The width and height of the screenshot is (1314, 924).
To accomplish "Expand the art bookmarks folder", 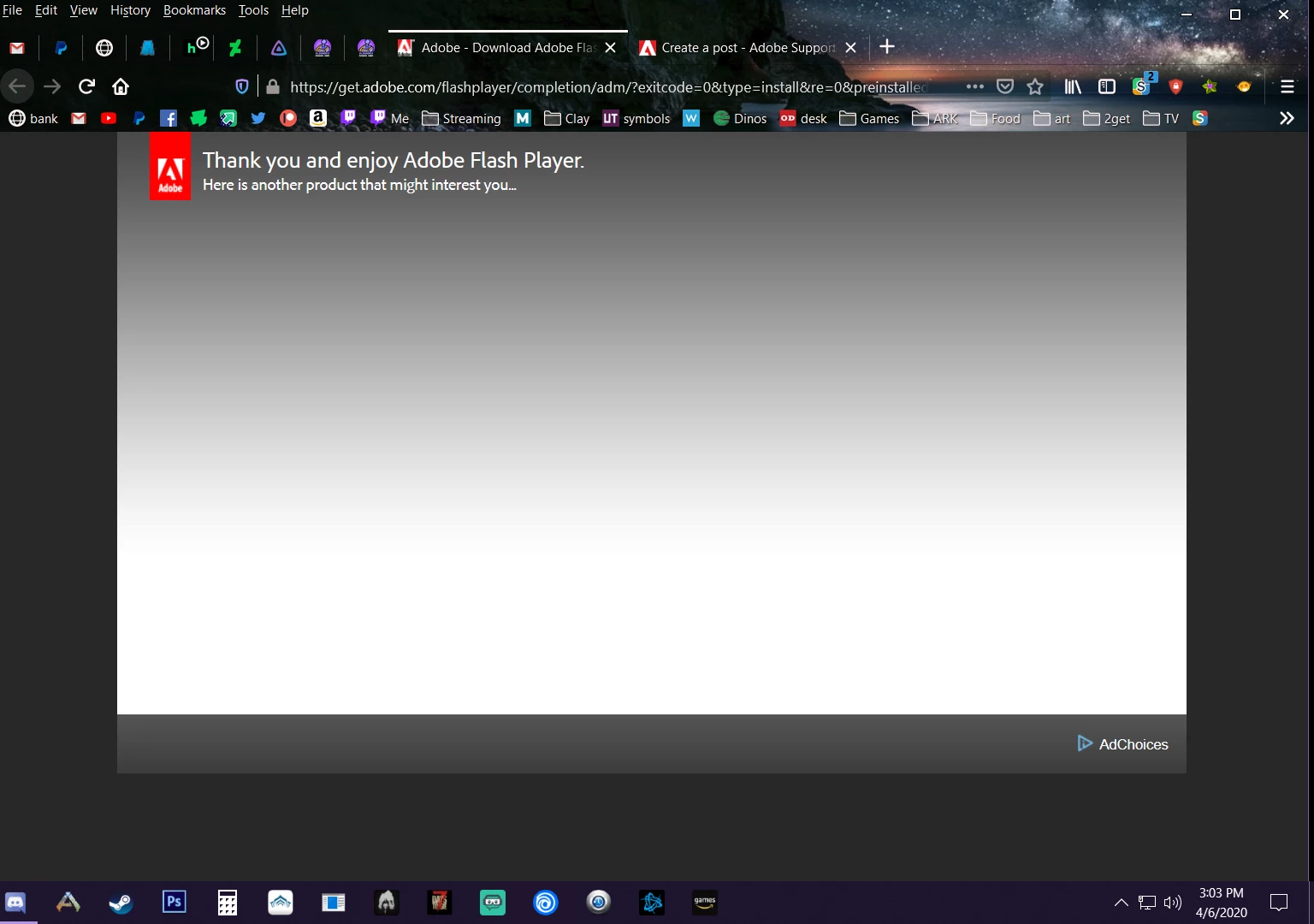I will click(1052, 118).
